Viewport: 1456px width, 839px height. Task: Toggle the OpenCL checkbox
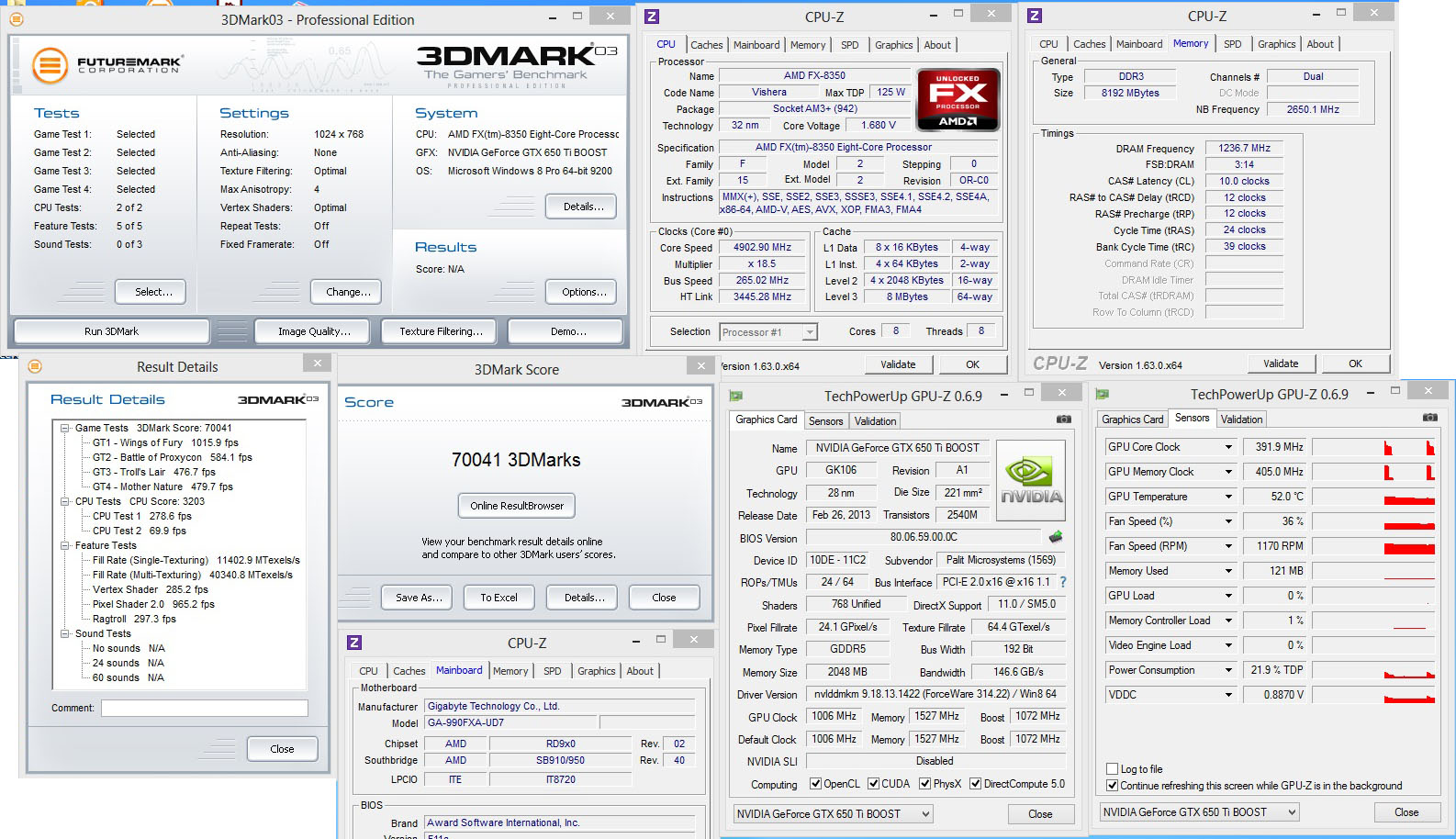[815, 784]
